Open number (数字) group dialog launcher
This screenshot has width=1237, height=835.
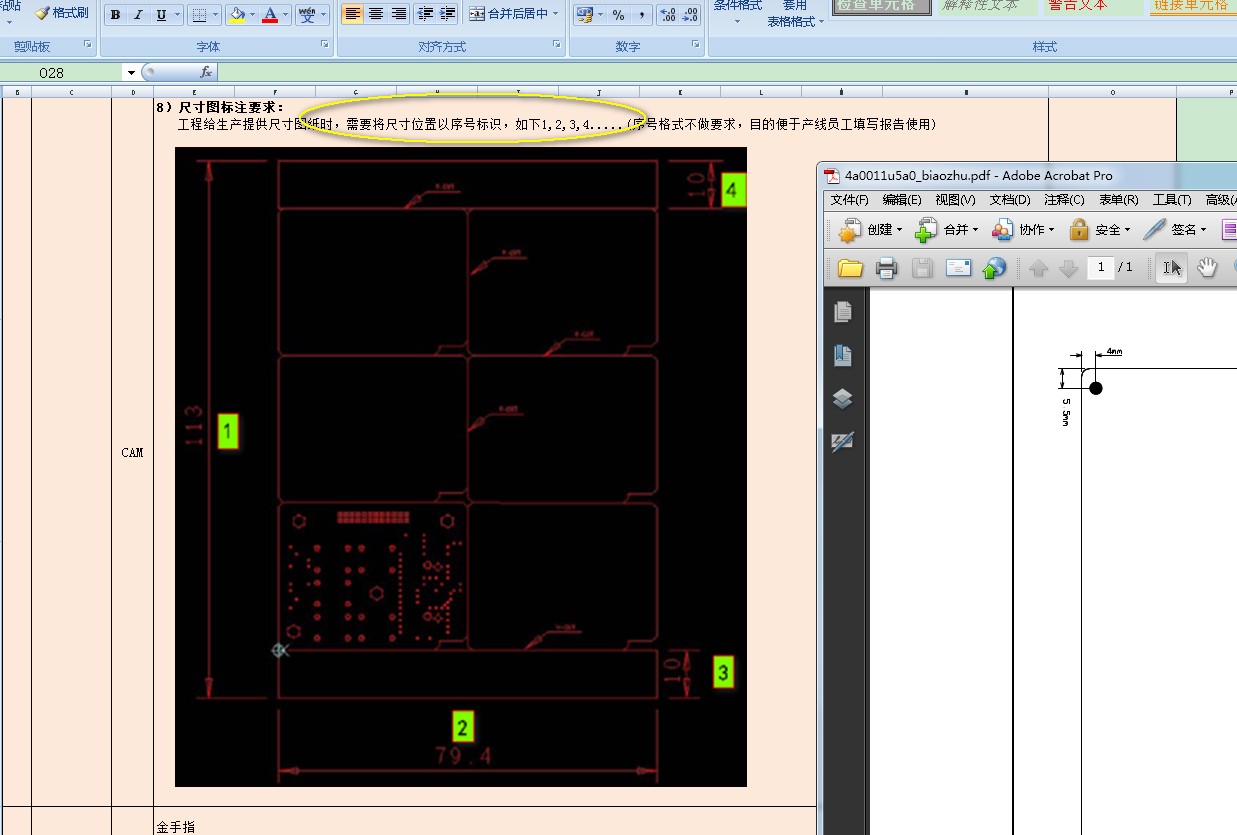pyautogui.click(x=695, y=45)
